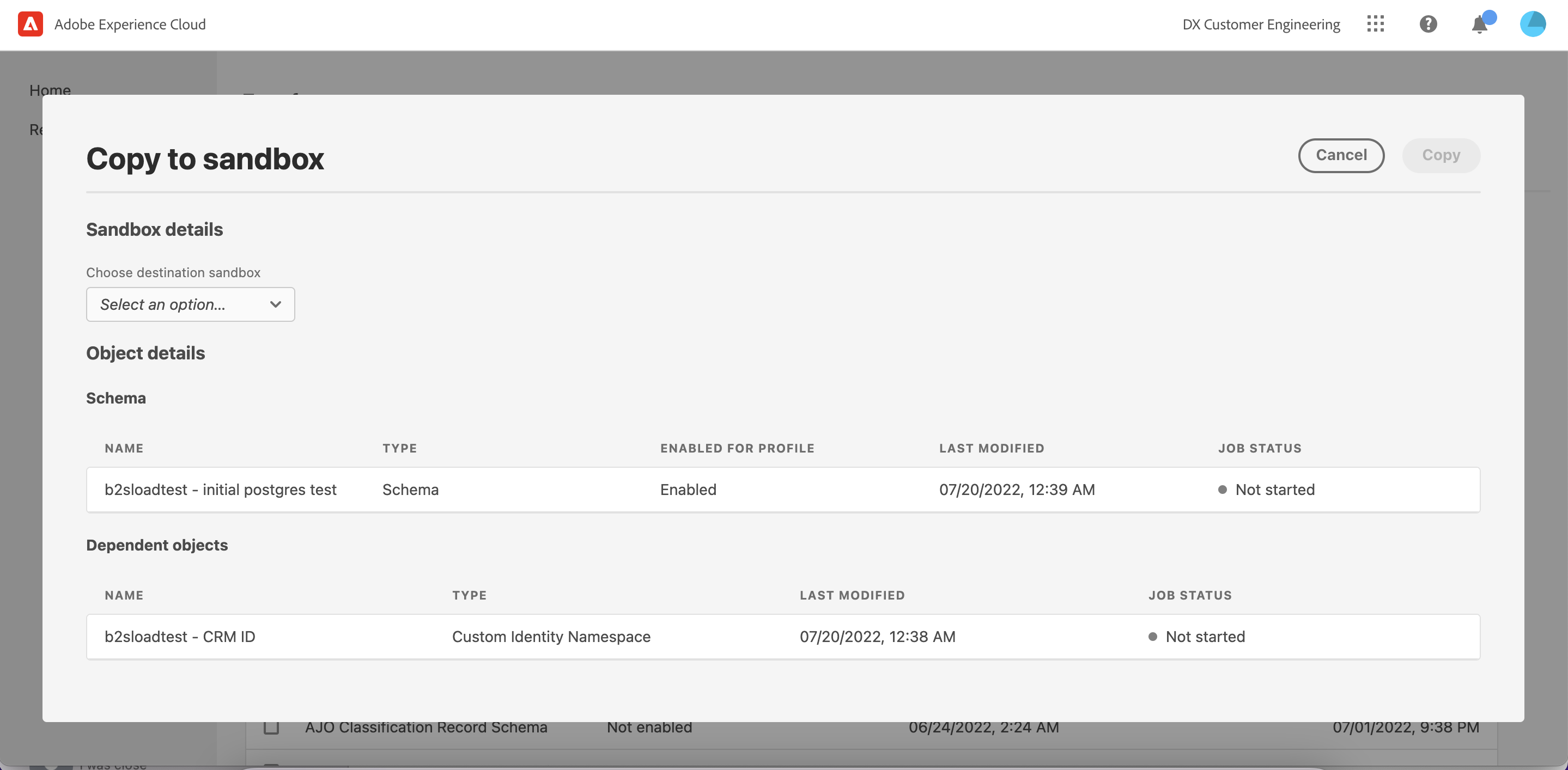This screenshot has width=1568, height=770.
Task: Select the Home navigation item
Action: 50,90
